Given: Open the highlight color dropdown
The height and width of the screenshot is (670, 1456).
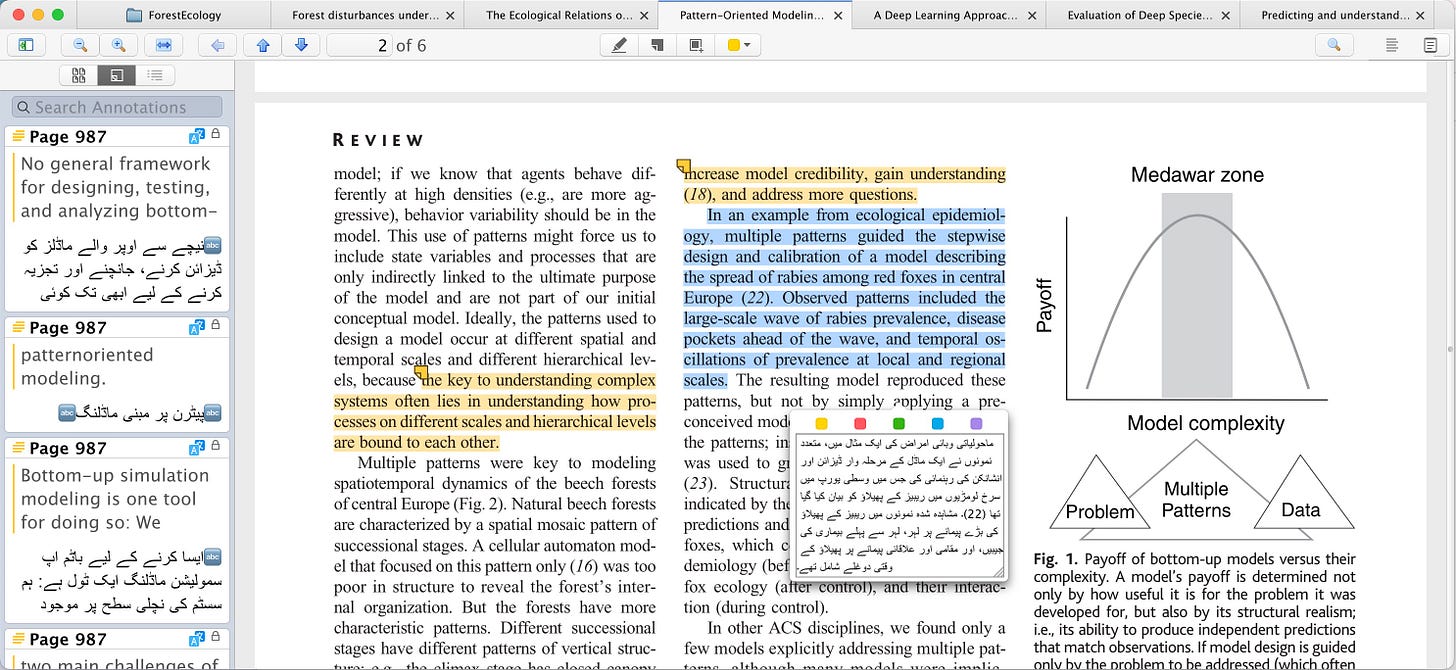Looking at the screenshot, I should pyautogui.click(x=740, y=45).
